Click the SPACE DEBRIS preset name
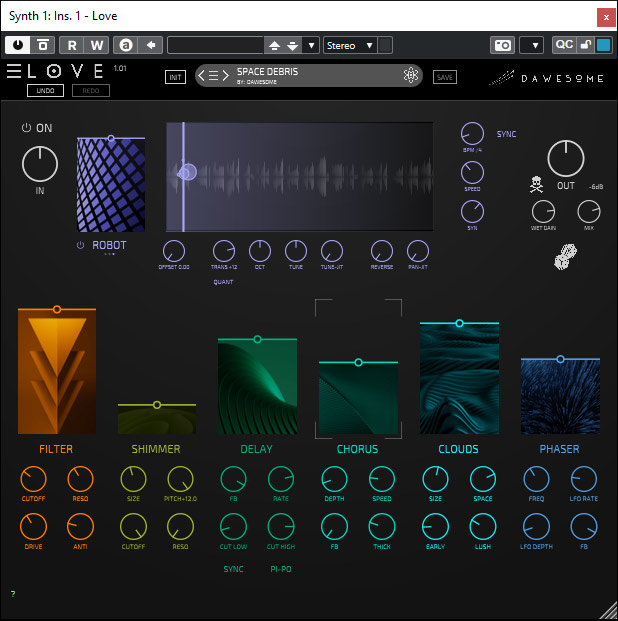Screen dimensions: 618x621 [x=267, y=72]
